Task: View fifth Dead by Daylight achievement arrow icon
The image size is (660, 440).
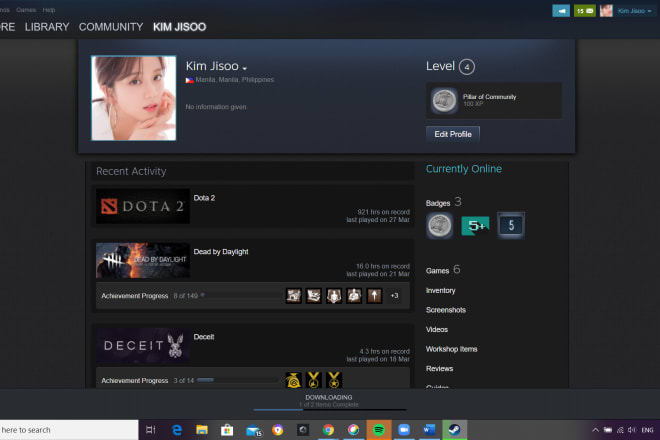Action: [x=374, y=296]
